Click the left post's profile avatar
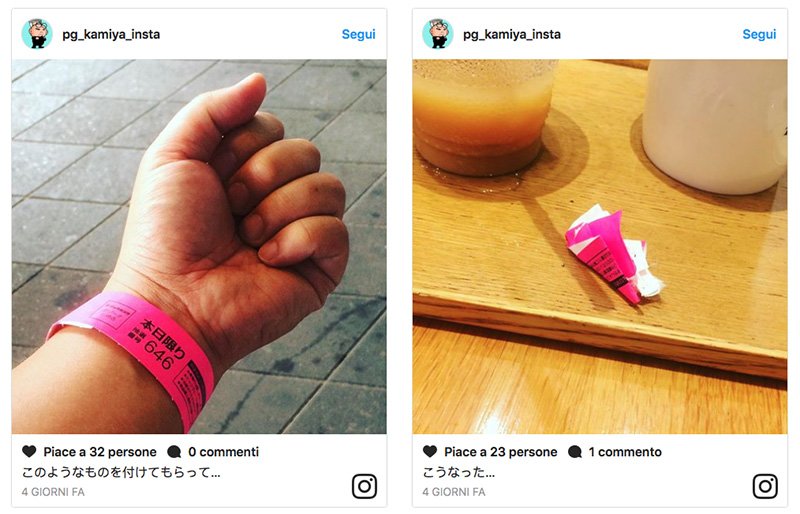Image resolution: width=800 pixels, height=514 pixels. (x=37, y=34)
